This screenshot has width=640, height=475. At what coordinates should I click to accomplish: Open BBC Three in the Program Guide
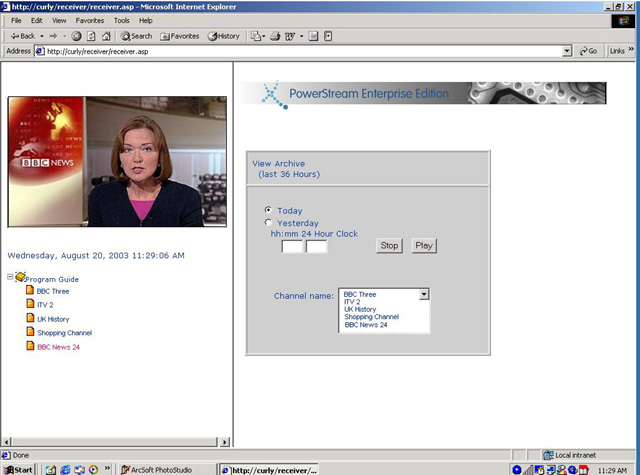click(53, 291)
